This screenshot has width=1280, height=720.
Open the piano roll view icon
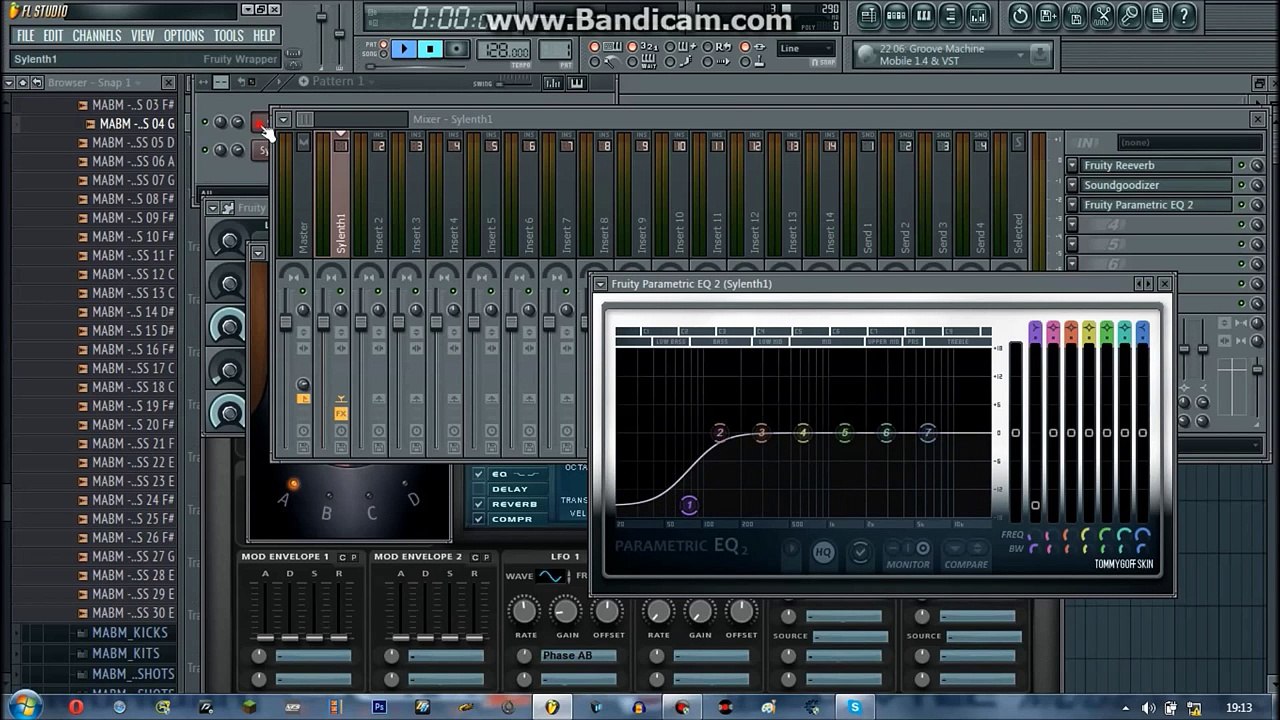(923, 15)
